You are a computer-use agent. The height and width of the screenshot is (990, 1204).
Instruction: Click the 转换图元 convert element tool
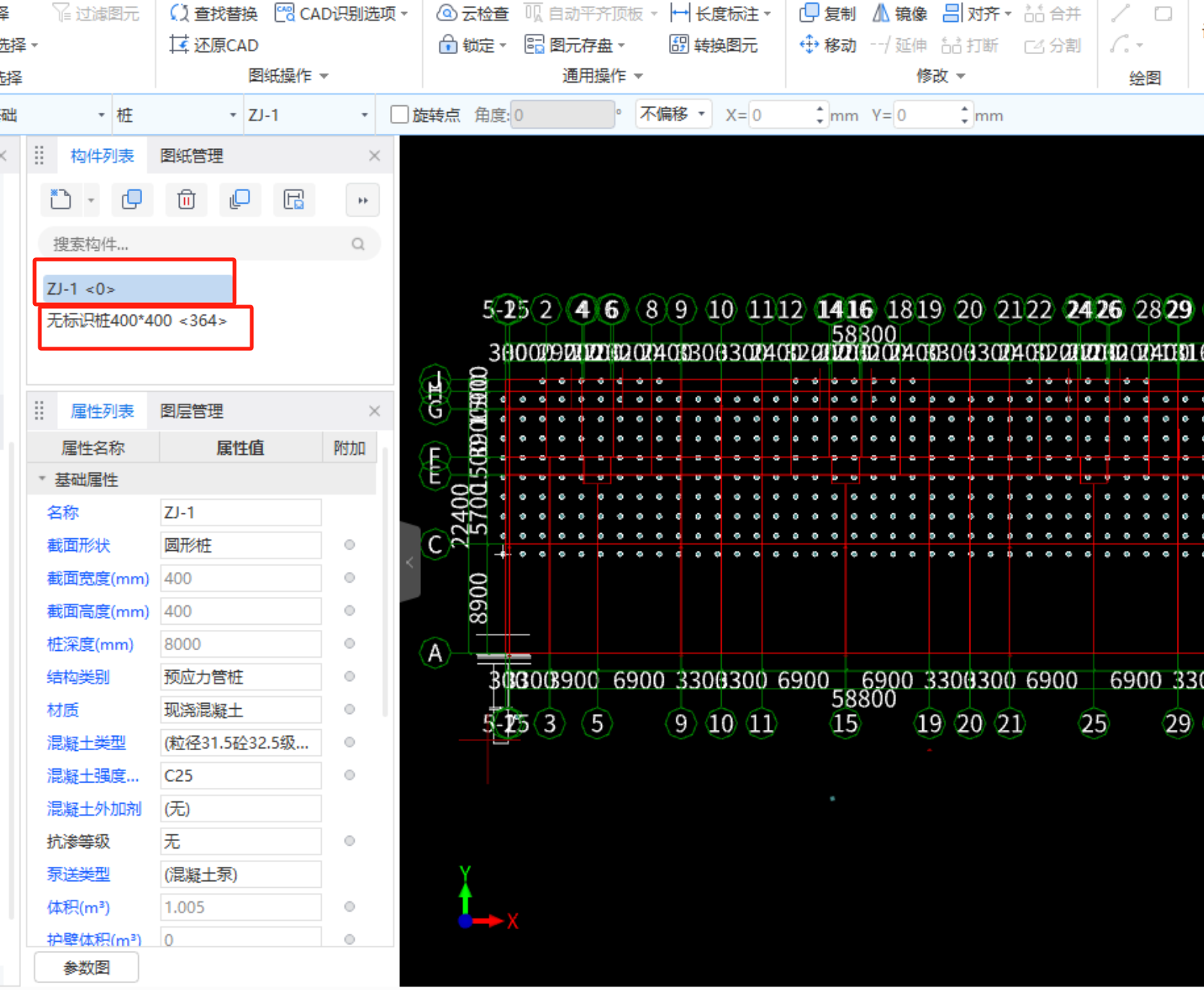(x=713, y=45)
